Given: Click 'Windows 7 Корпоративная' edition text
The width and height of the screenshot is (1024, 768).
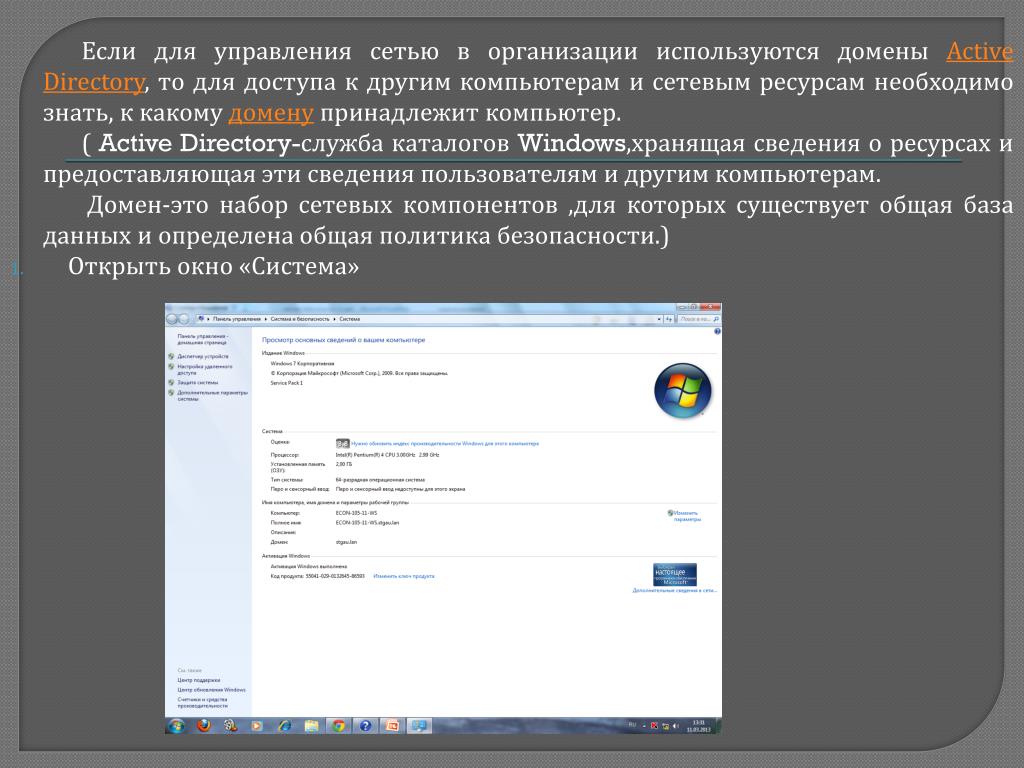Looking at the screenshot, I should point(302,364).
